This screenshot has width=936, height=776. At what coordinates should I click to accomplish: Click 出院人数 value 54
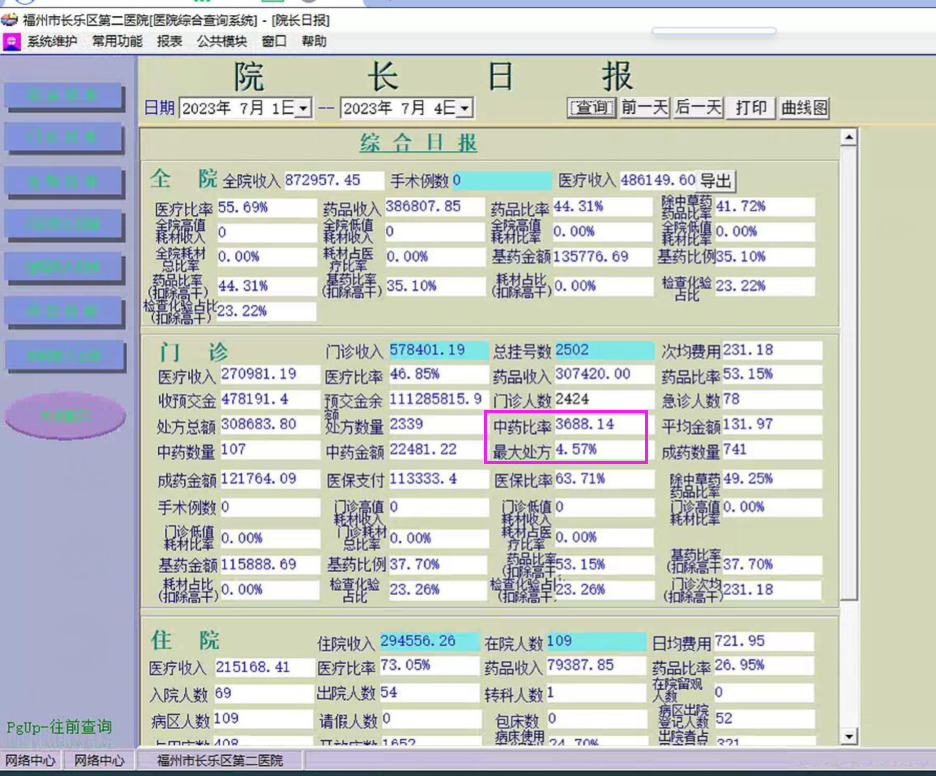click(x=430, y=693)
